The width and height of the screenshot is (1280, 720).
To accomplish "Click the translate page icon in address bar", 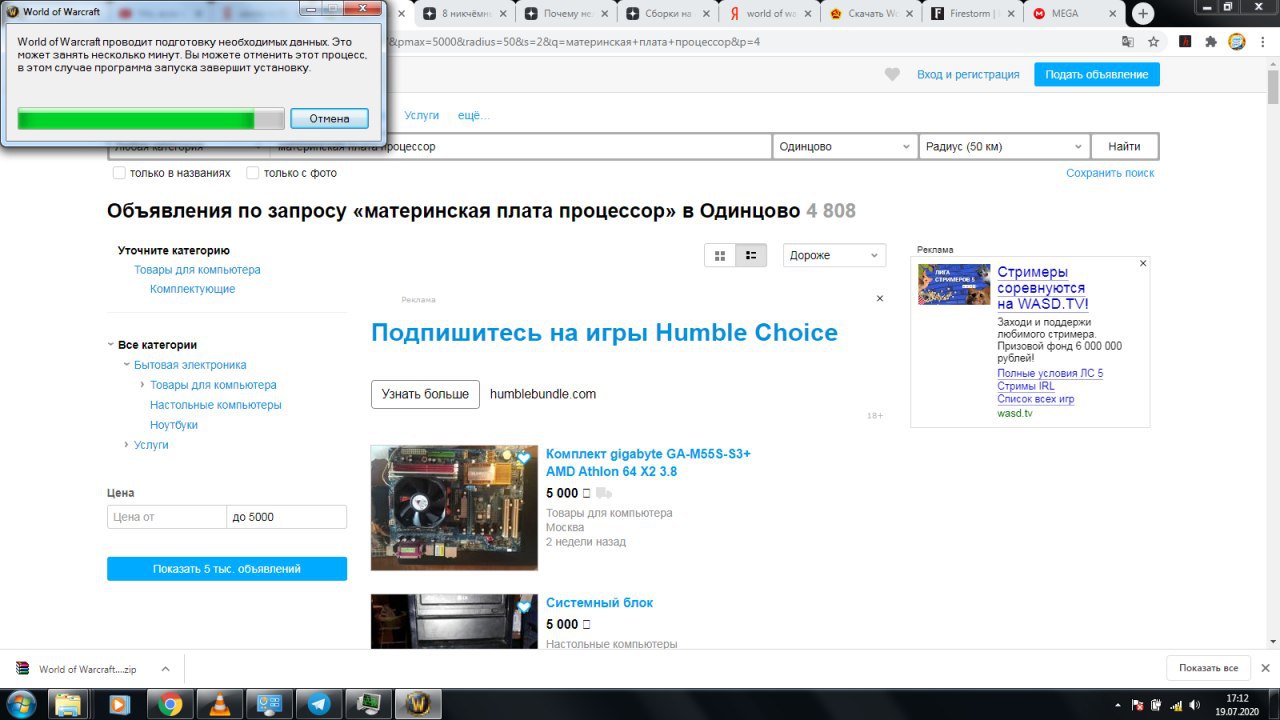I will (1128, 42).
